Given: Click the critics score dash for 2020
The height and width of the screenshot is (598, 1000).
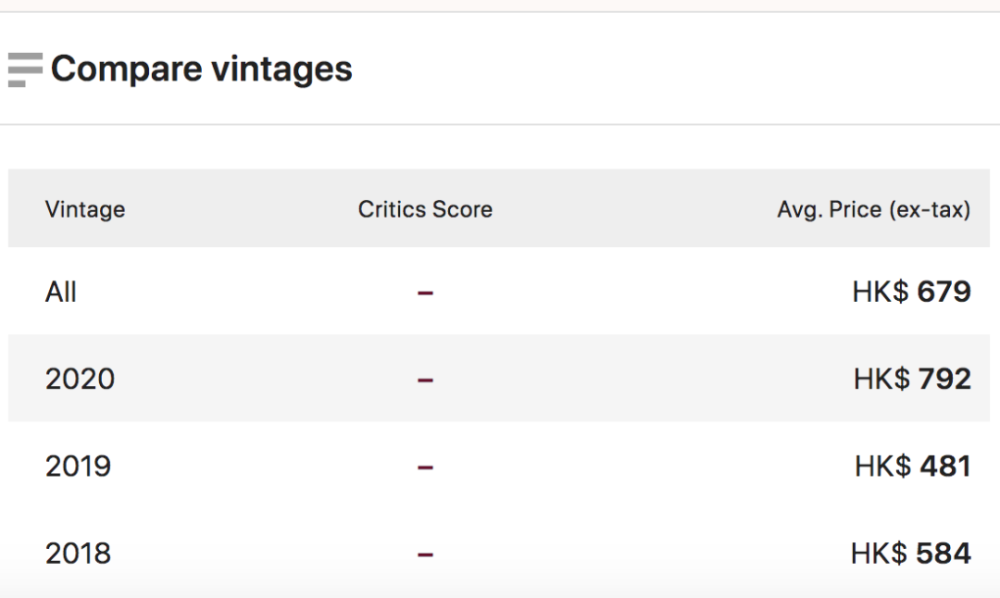Looking at the screenshot, I should (425, 380).
